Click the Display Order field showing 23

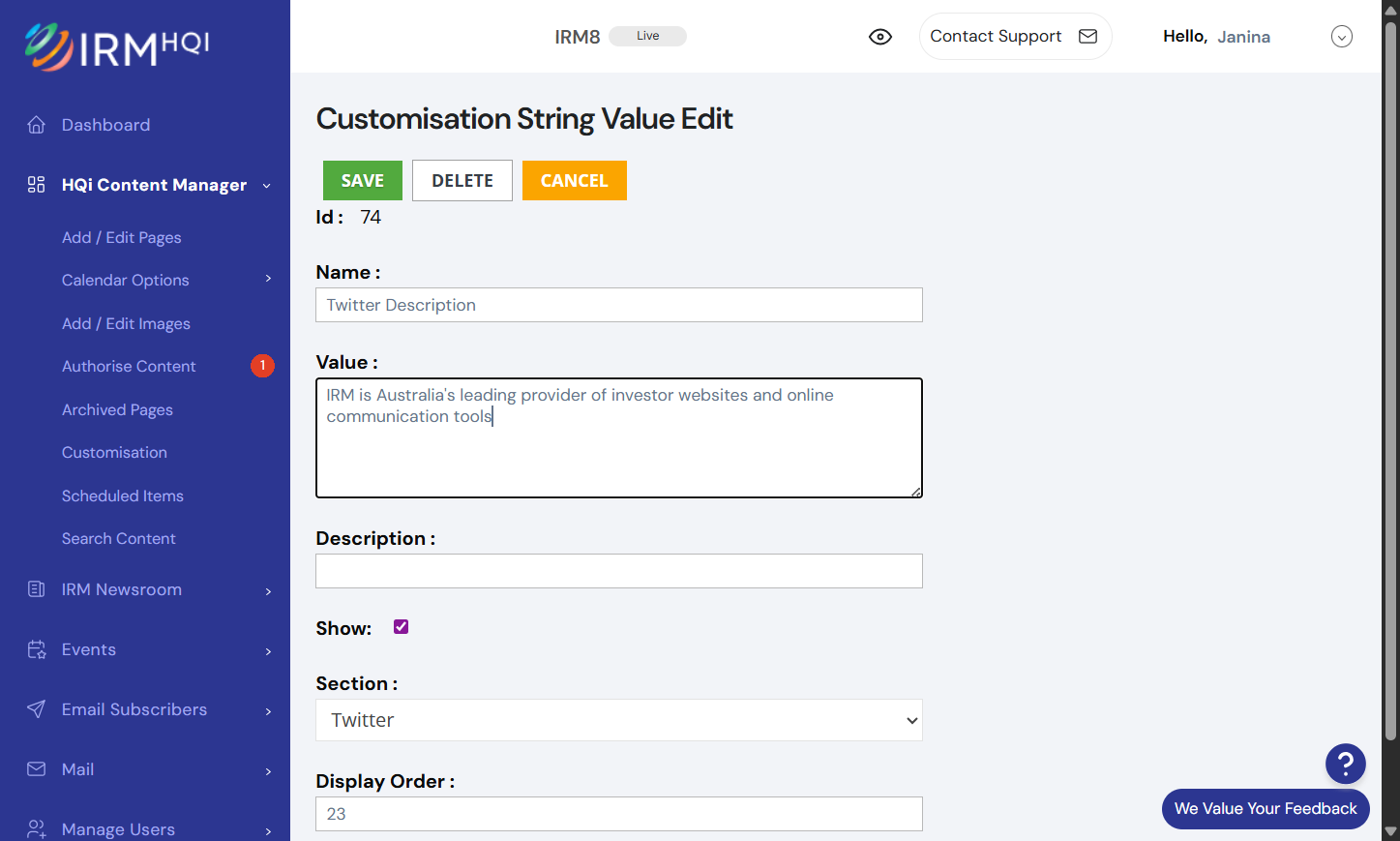619,814
